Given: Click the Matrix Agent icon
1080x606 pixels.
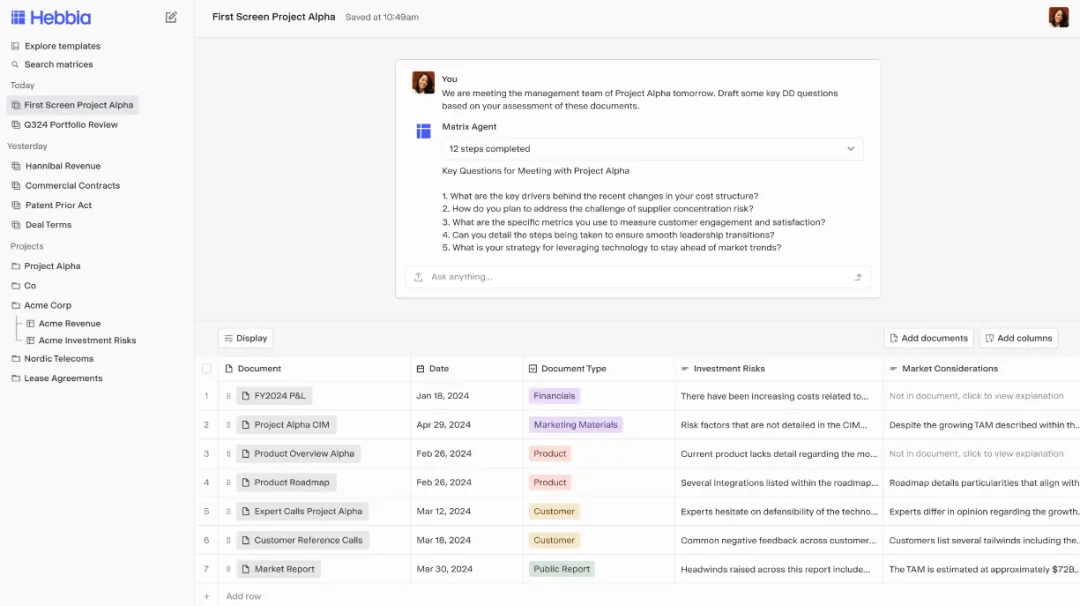Looking at the screenshot, I should point(424,131).
